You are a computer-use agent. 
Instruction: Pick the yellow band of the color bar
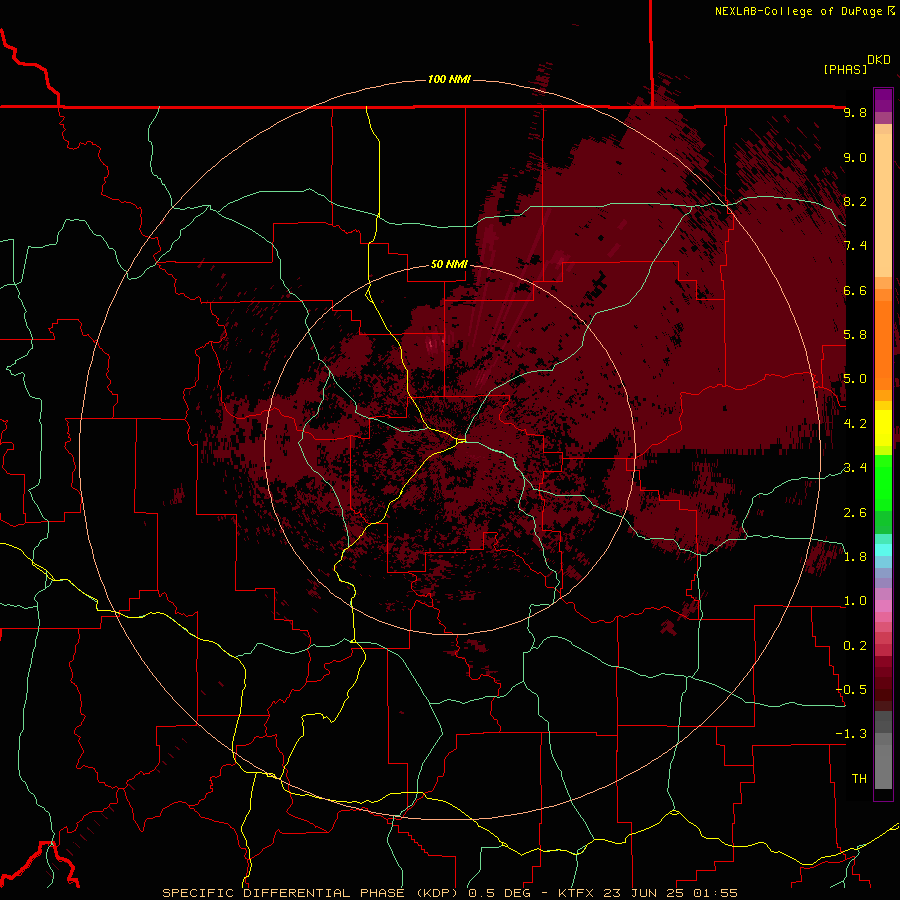[883, 428]
